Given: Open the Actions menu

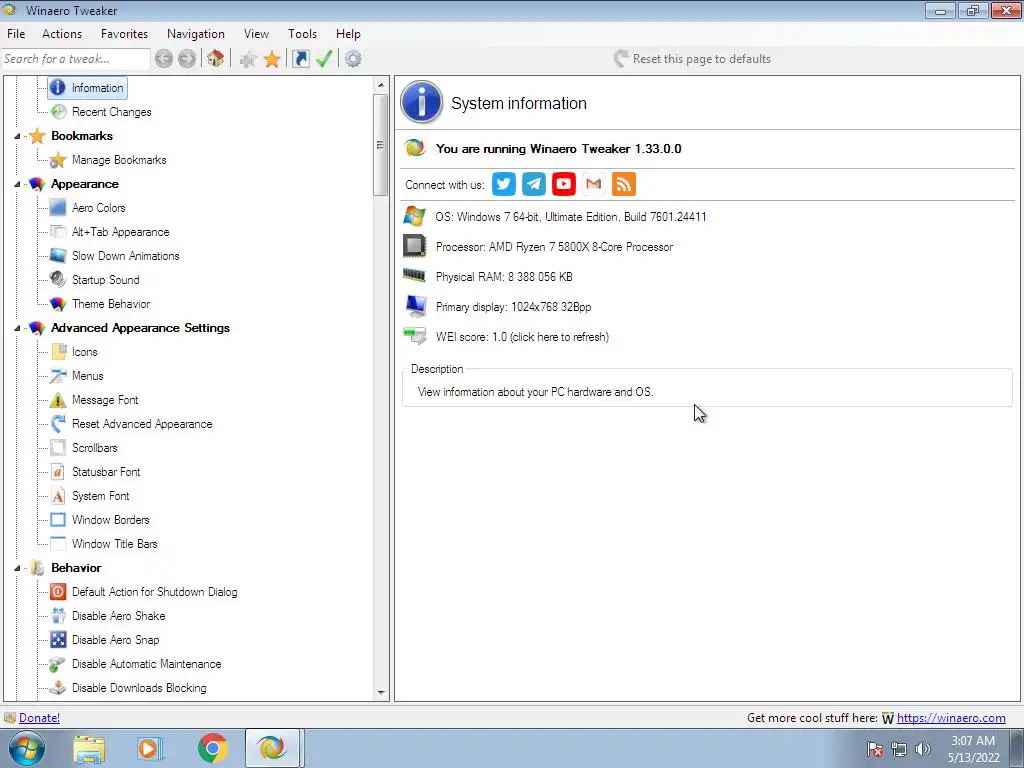Looking at the screenshot, I should [x=62, y=34].
